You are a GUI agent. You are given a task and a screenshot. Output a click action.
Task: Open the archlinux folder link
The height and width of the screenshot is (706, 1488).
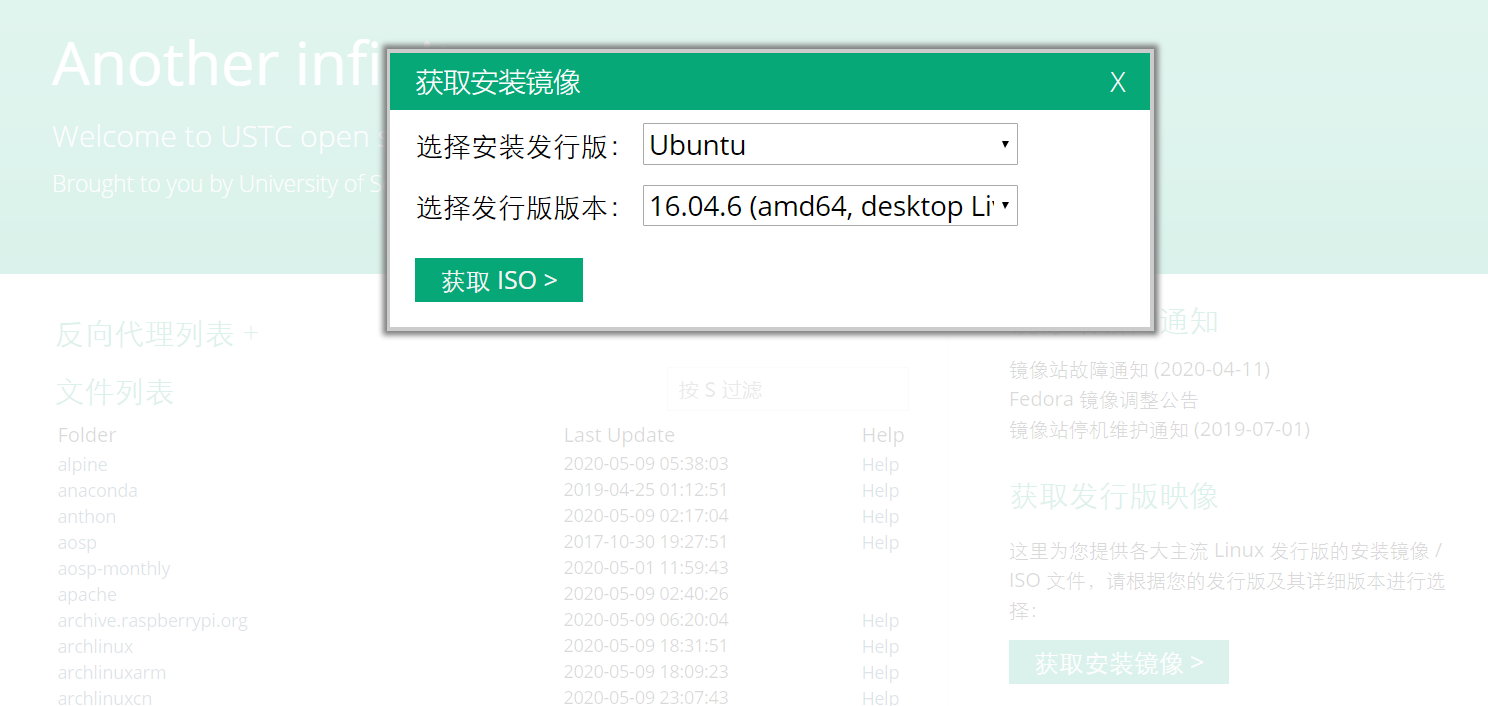[x=95, y=646]
